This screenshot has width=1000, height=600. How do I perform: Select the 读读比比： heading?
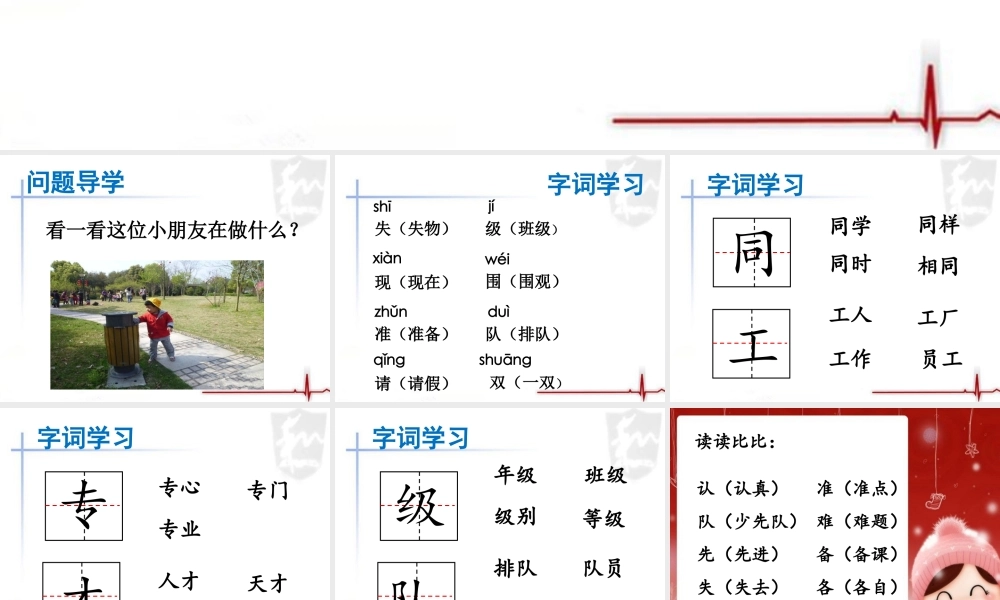click(x=735, y=441)
